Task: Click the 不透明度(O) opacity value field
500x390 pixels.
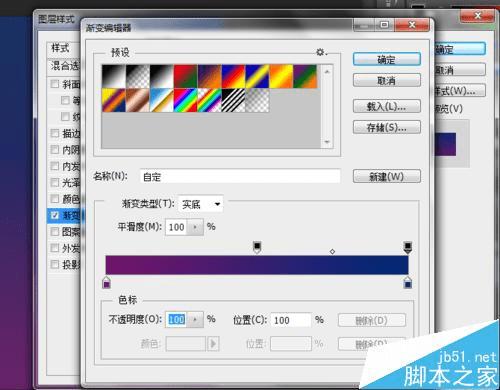Action: (176, 320)
